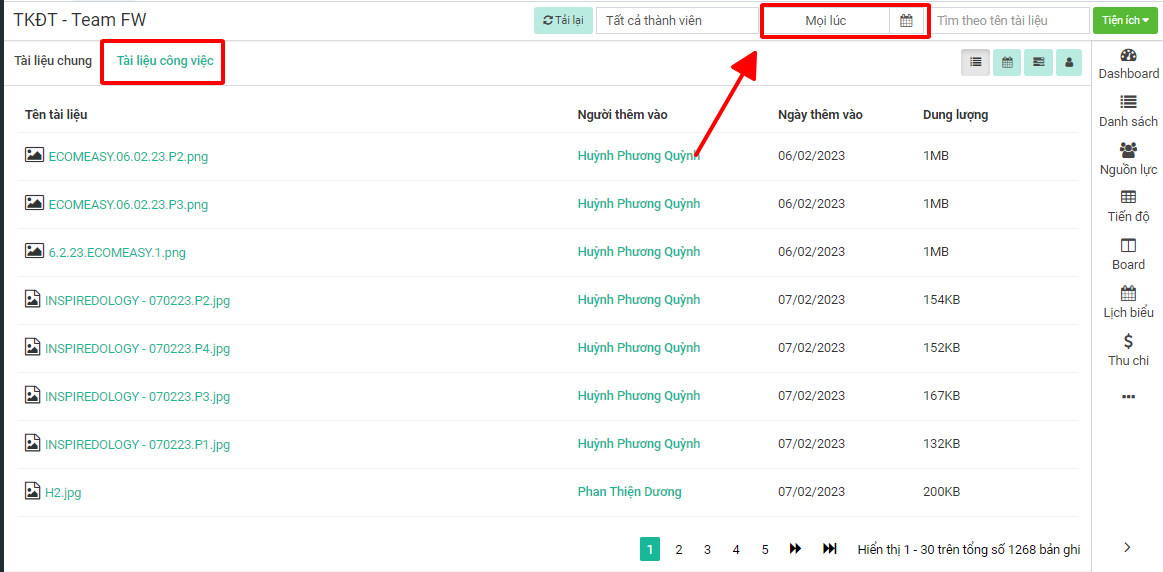Go to last page of pagination
This screenshot has height=572, width=1163.
[x=829, y=549]
